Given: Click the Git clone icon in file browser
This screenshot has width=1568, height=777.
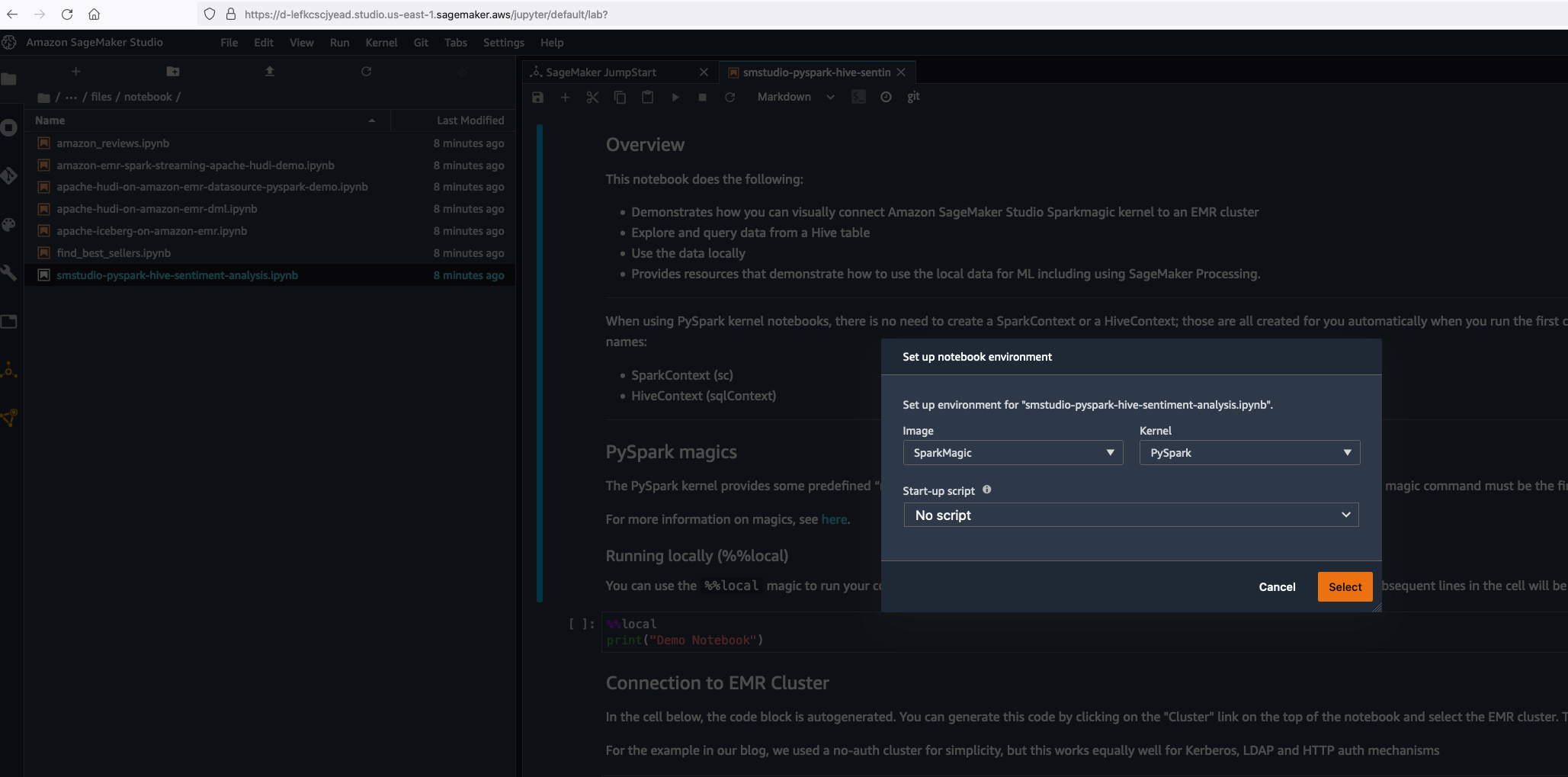Looking at the screenshot, I should click(463, 72).
